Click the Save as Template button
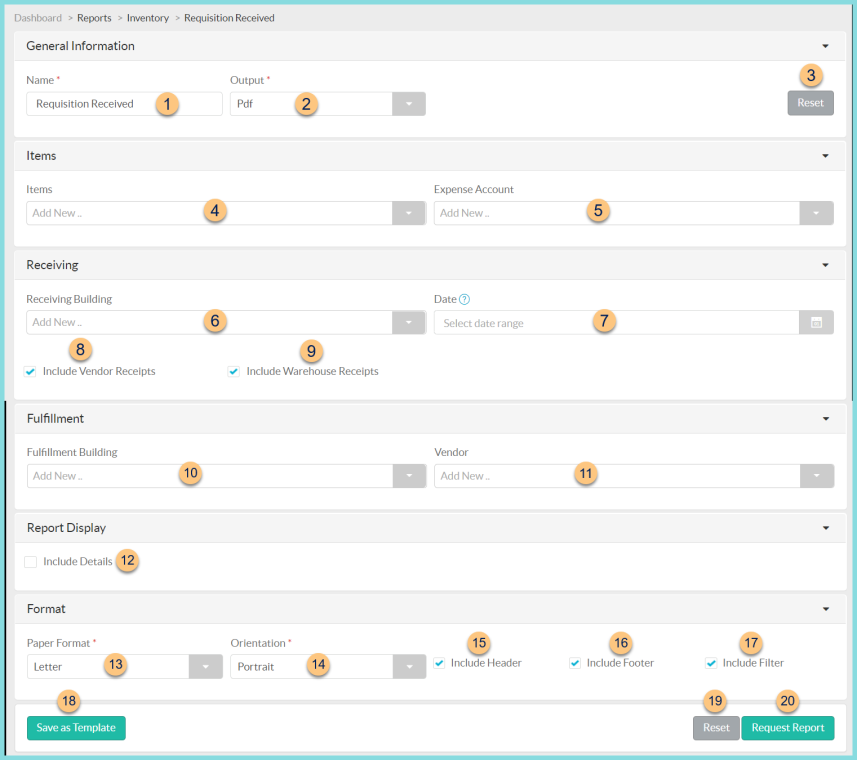 [75, 728]
